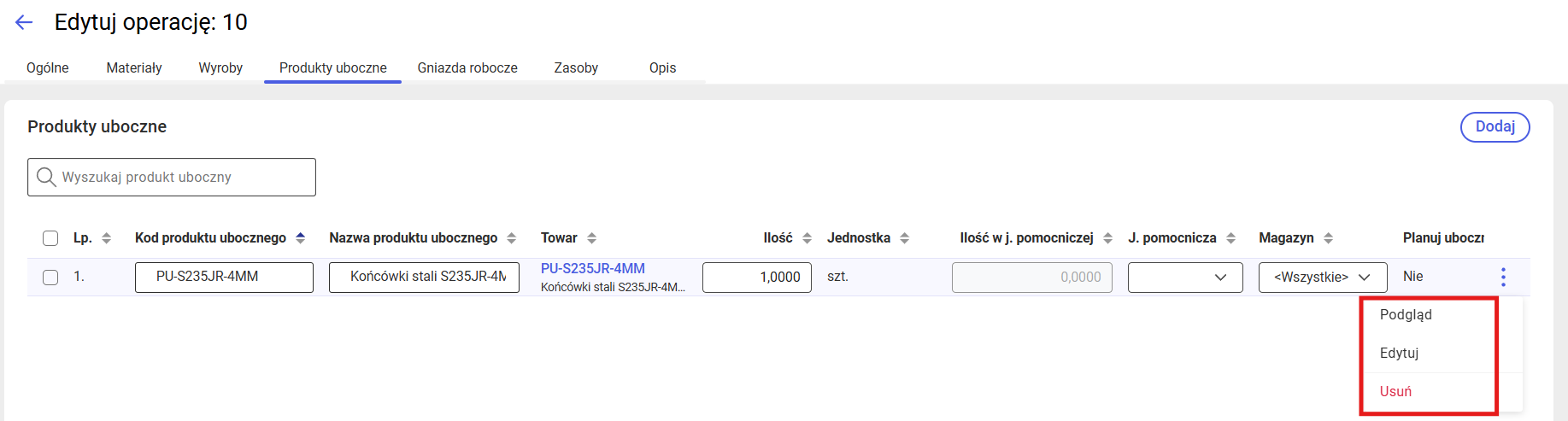The image size is (1568, 421).
Task: Sort by Towar column arrows
Action: click(x=591, y=238)
